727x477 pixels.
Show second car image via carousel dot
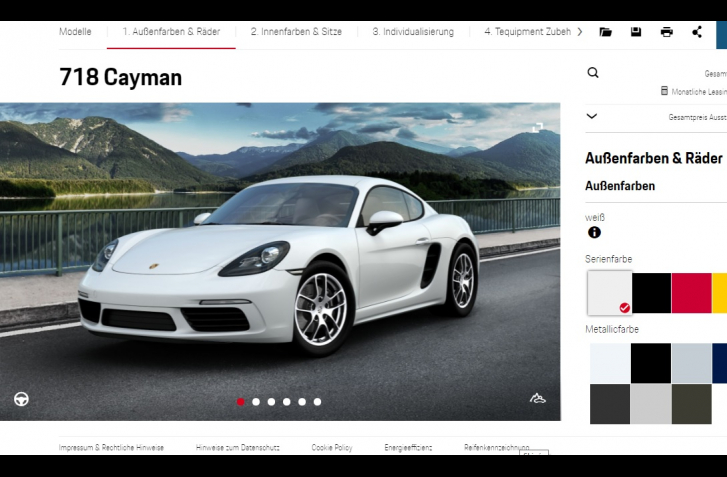256,402
